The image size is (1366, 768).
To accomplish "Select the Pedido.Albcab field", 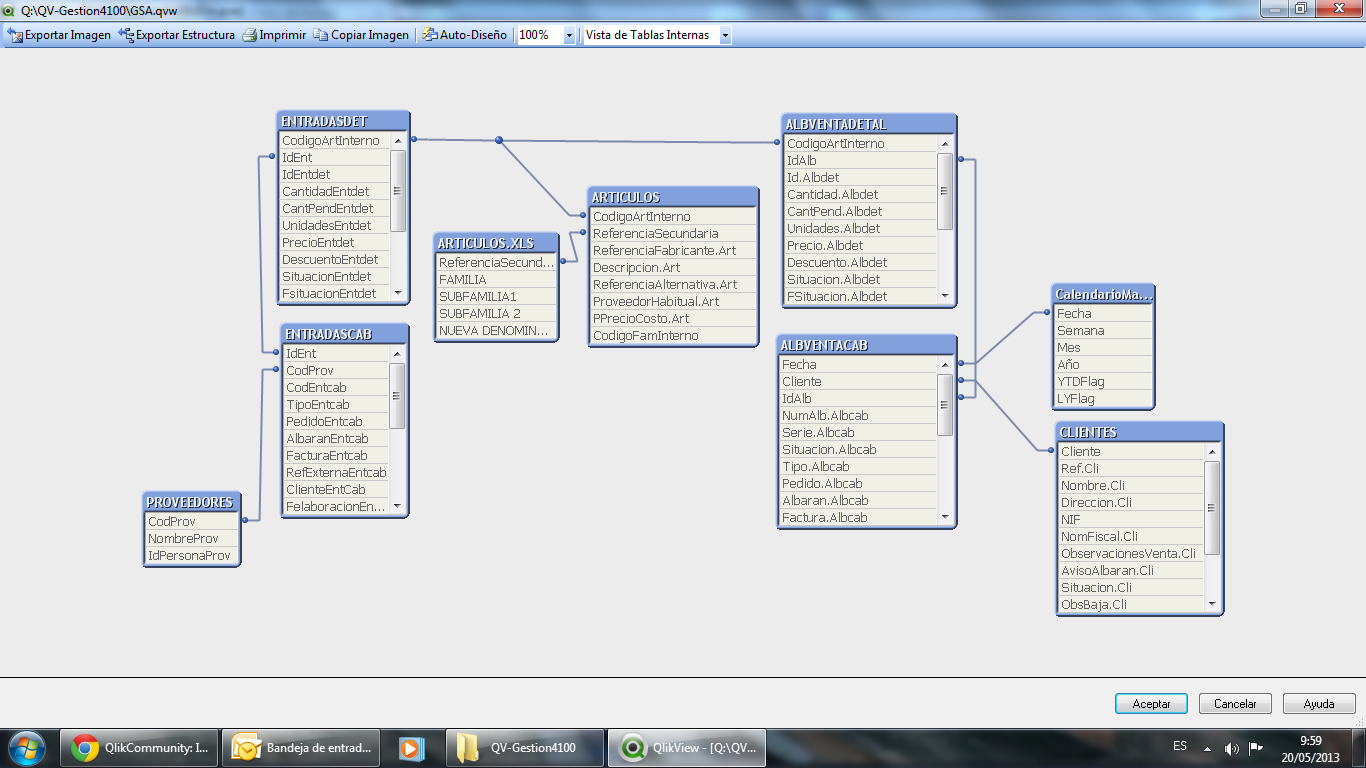I will [858, 484].
